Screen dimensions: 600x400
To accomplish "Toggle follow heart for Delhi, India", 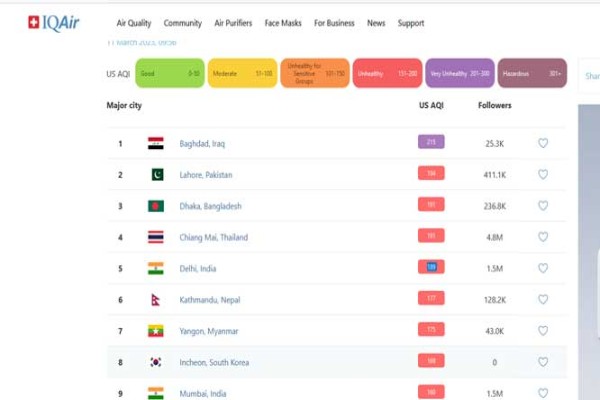I will pyautogui.click(x=543, y=268).
